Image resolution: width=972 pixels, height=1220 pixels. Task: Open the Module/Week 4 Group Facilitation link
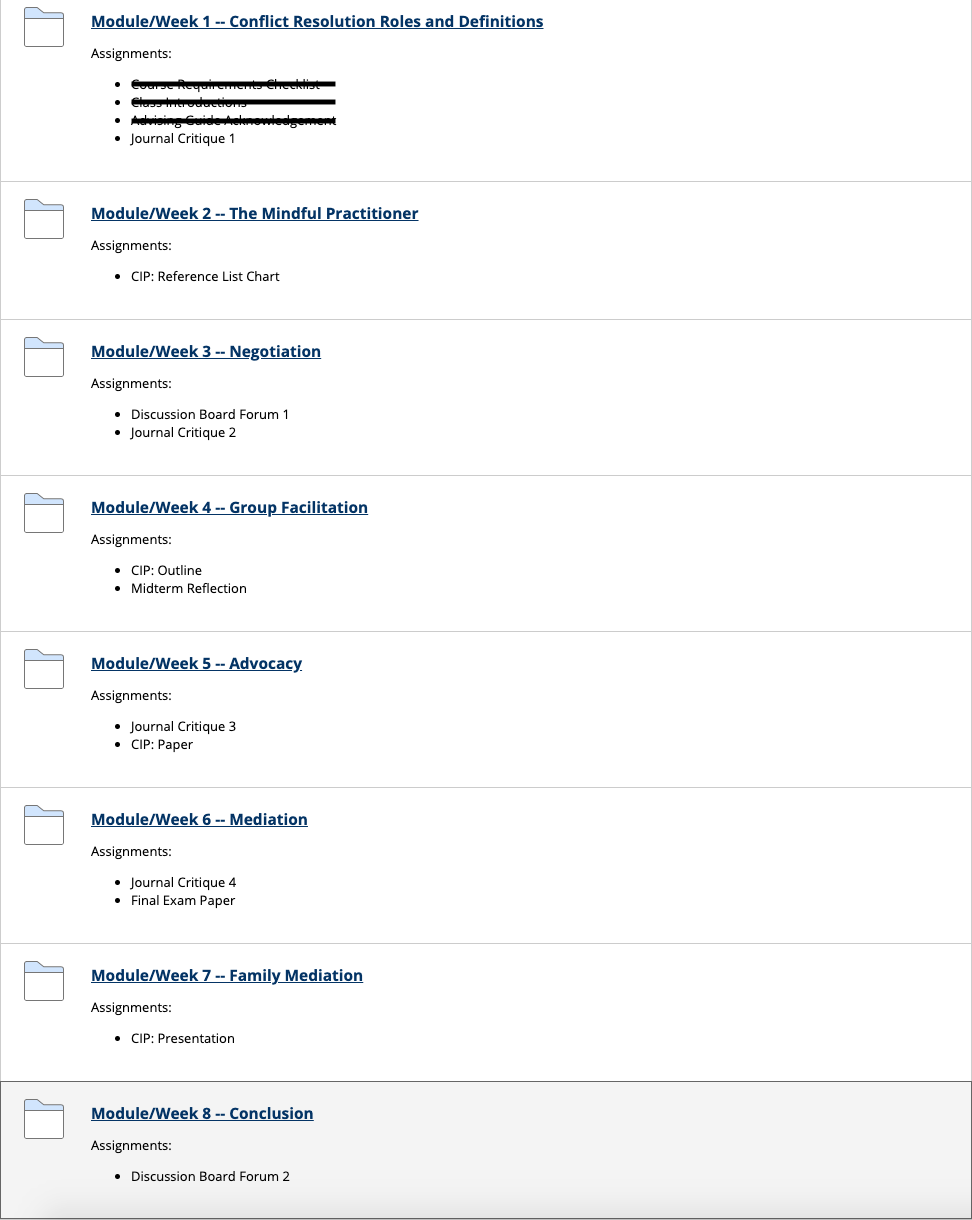click(229, 508)
